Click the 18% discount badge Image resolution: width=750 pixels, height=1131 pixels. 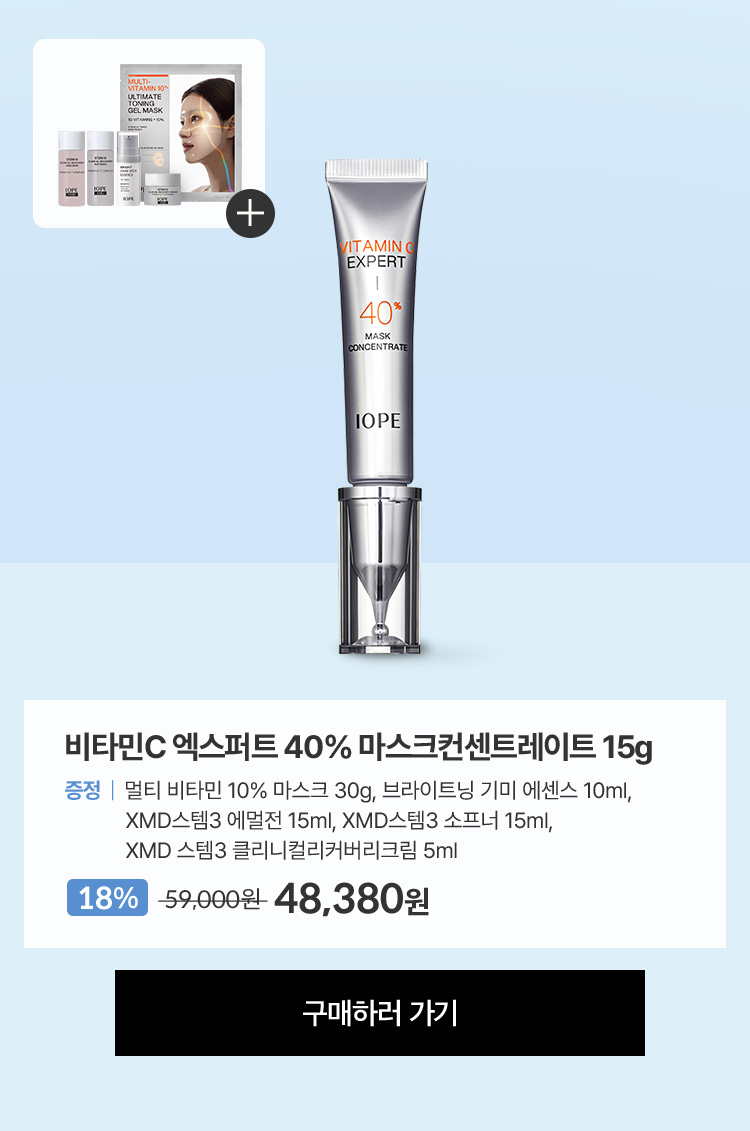107,898
